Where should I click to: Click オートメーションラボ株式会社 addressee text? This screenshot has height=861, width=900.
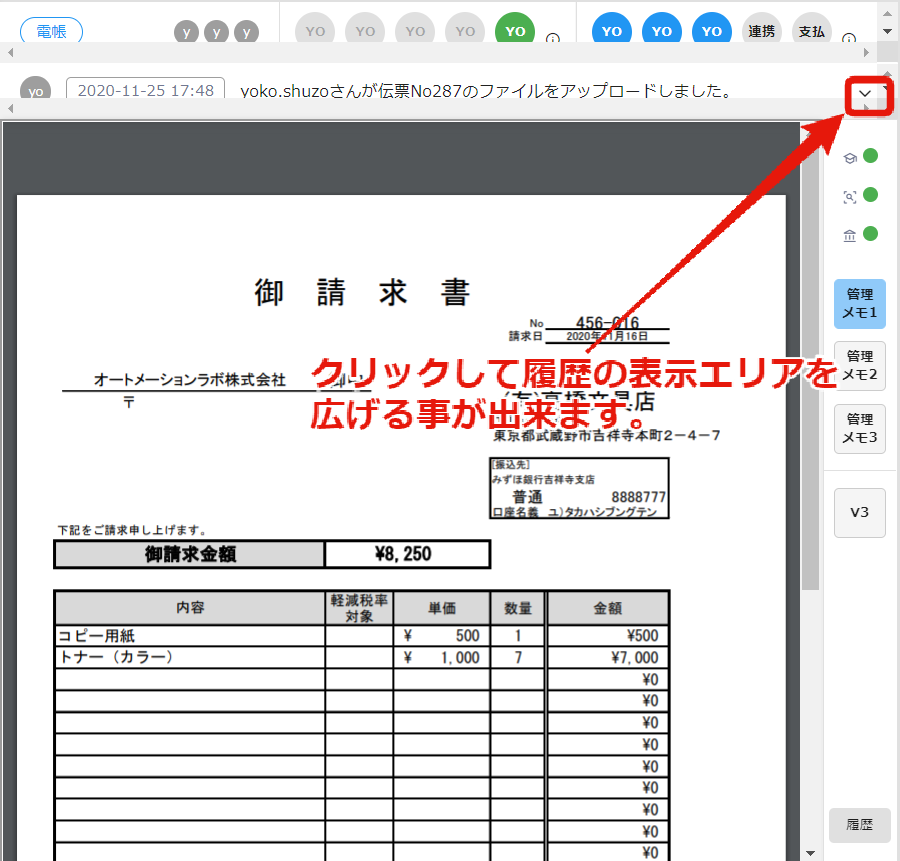pyautogui.click(x=189, y=379)
